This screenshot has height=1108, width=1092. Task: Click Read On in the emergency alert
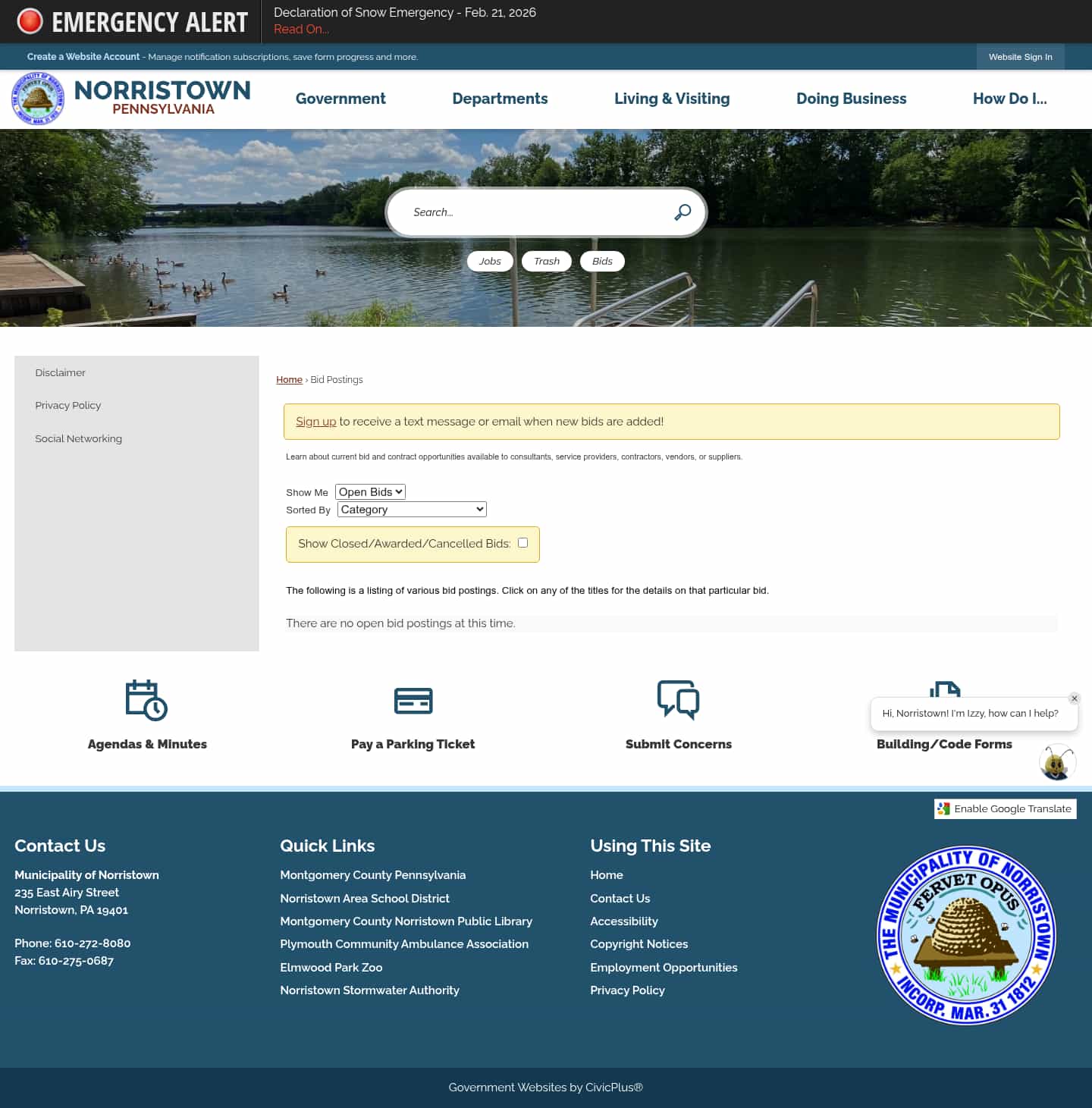coord(301,29)
